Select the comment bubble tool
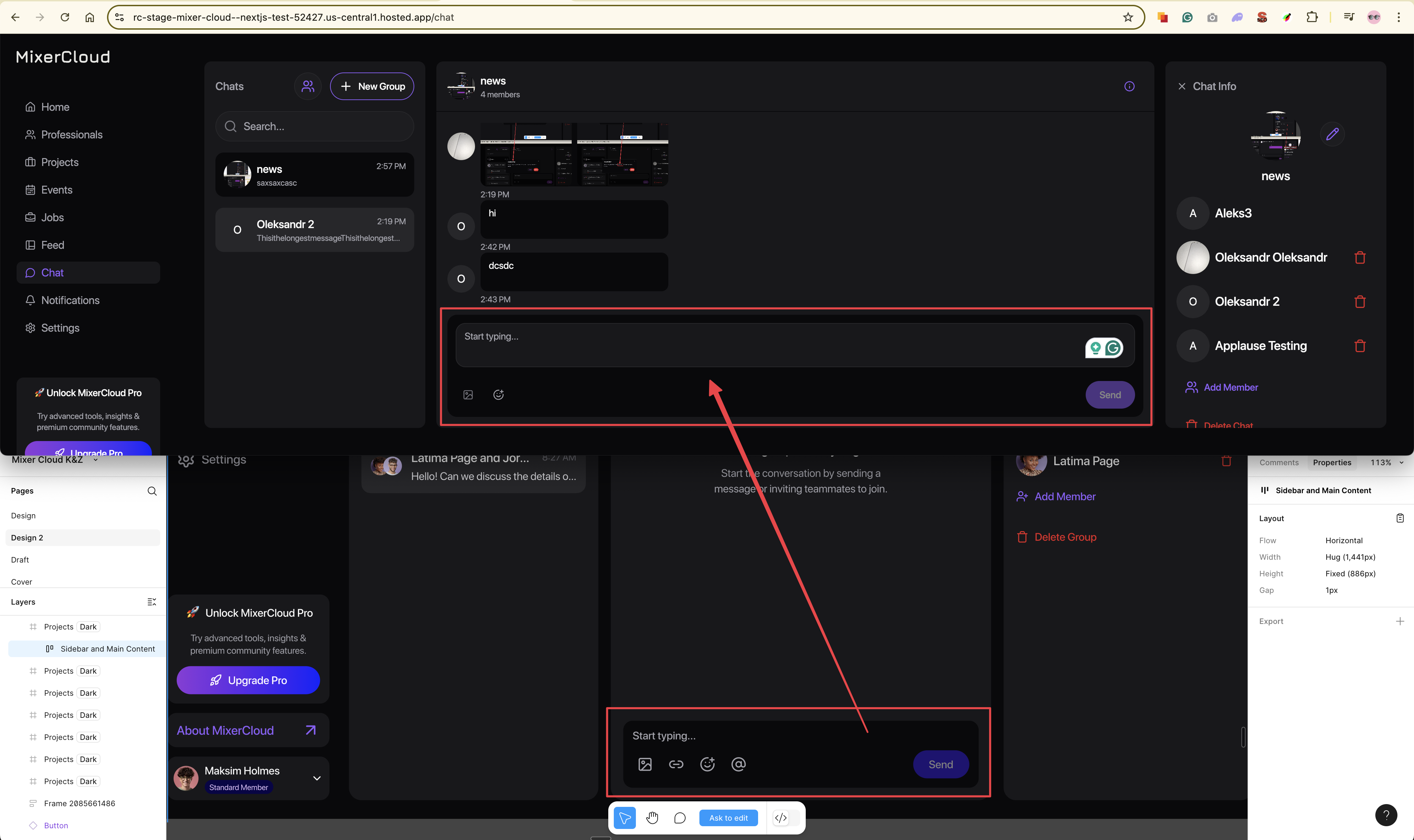Image resolution: width=1414 pixels, height=840 pixels. 680,817
